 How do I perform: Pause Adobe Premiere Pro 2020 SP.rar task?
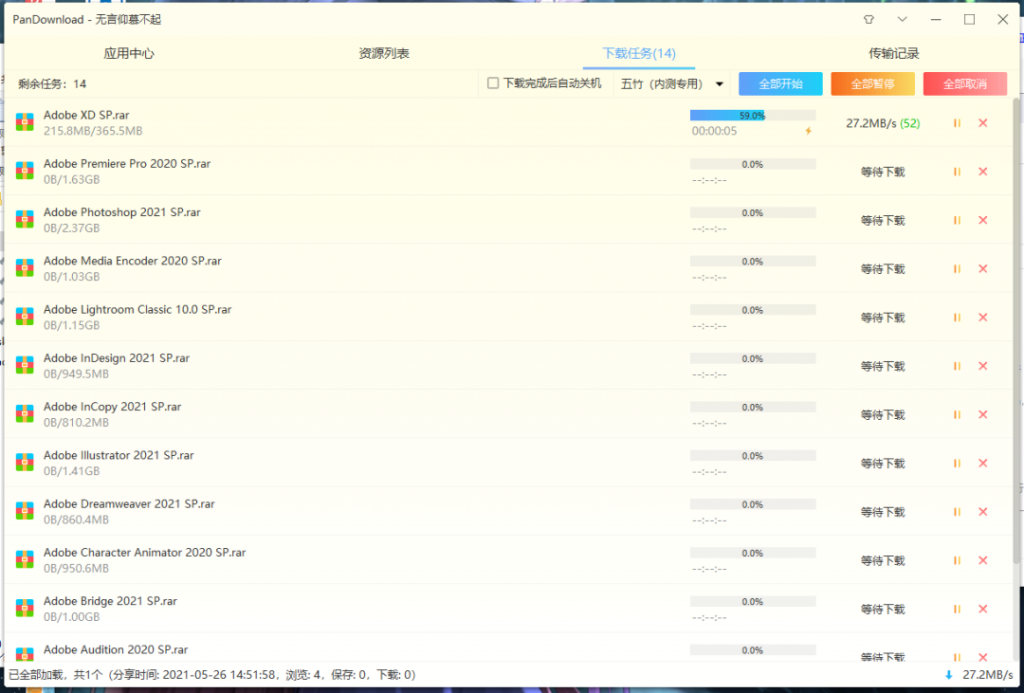click(x=957, y=172)
